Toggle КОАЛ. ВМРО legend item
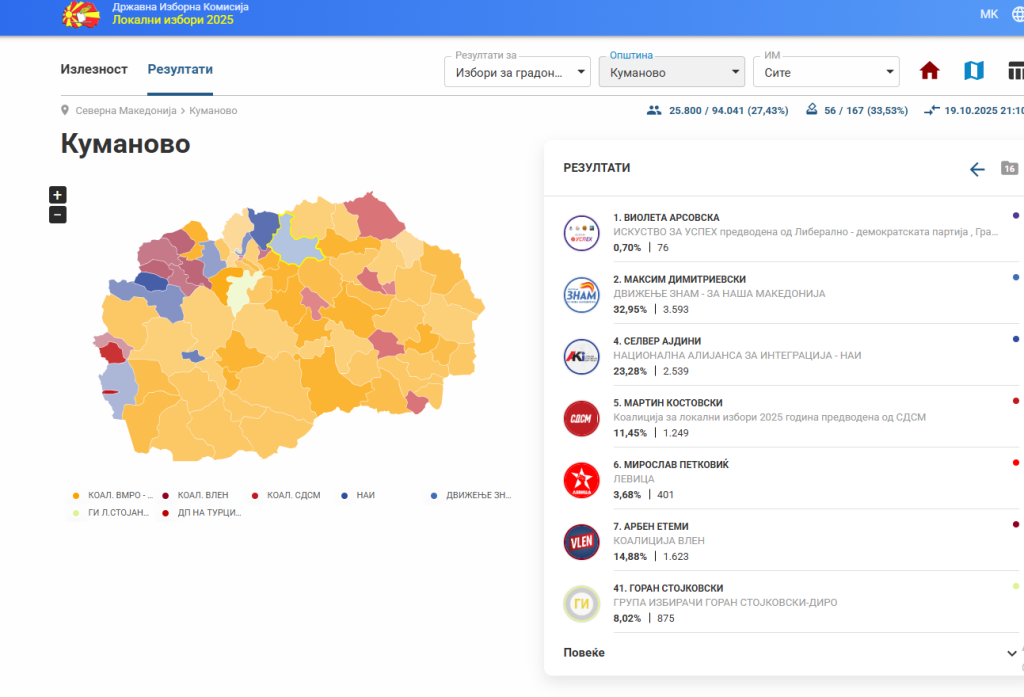Screen dimensions: 1024x697 114,495
